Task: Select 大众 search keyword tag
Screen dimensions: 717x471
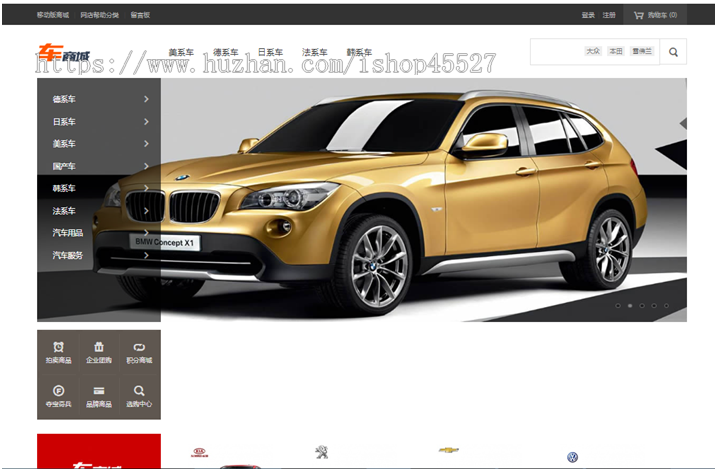Action: (594, 51)
